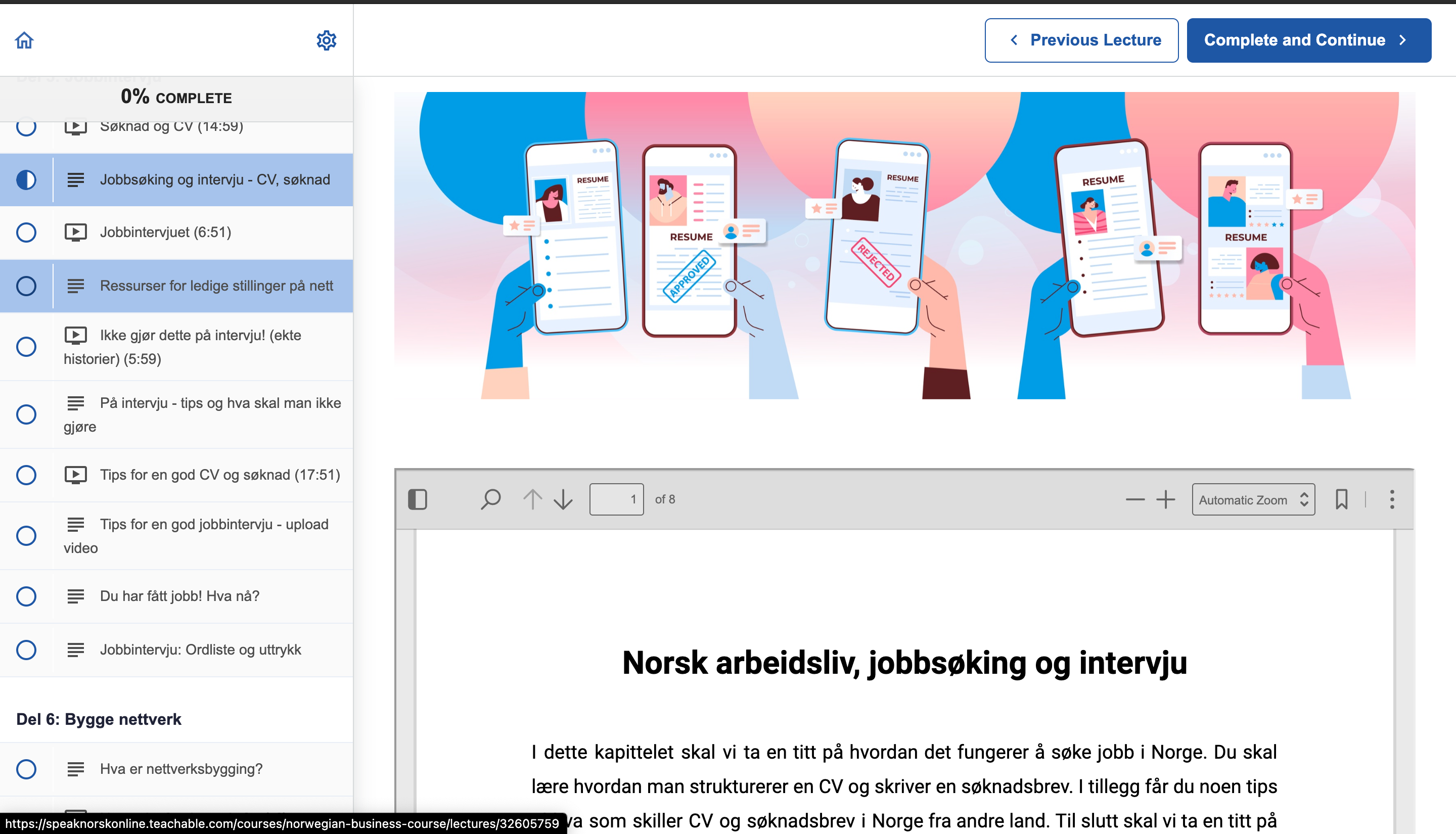
Task: Click the left chevron in Previous Lecture
Action: [x=1014, y=40]
